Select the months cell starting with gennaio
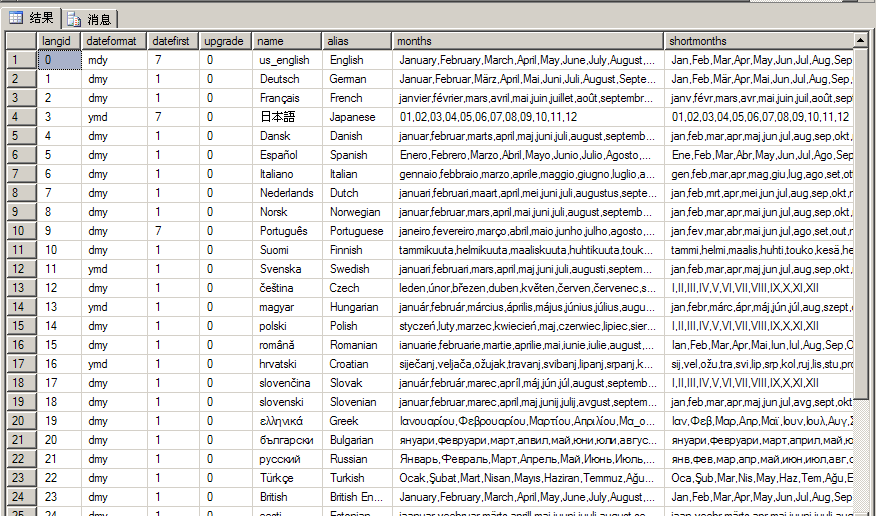876x516 pixels. [x=527, y=174]
